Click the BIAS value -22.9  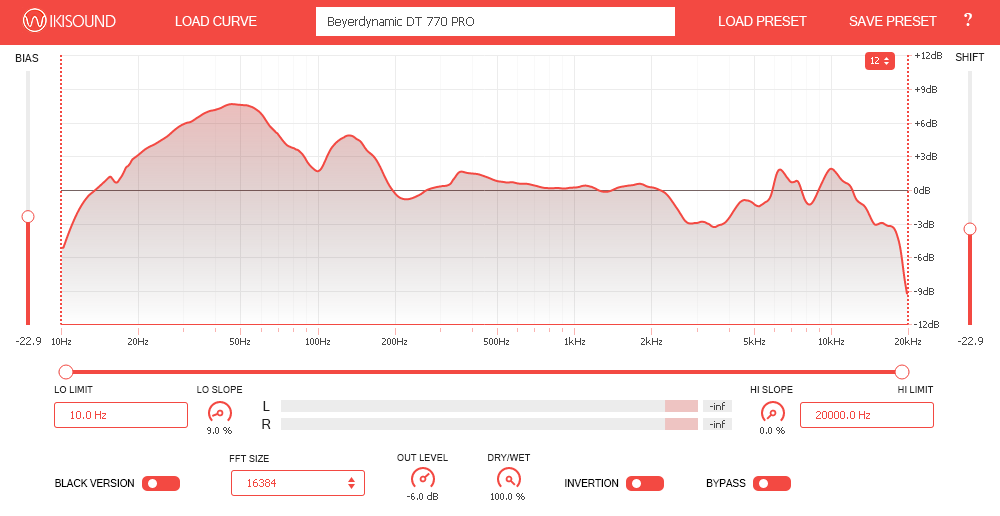(29, 342)
